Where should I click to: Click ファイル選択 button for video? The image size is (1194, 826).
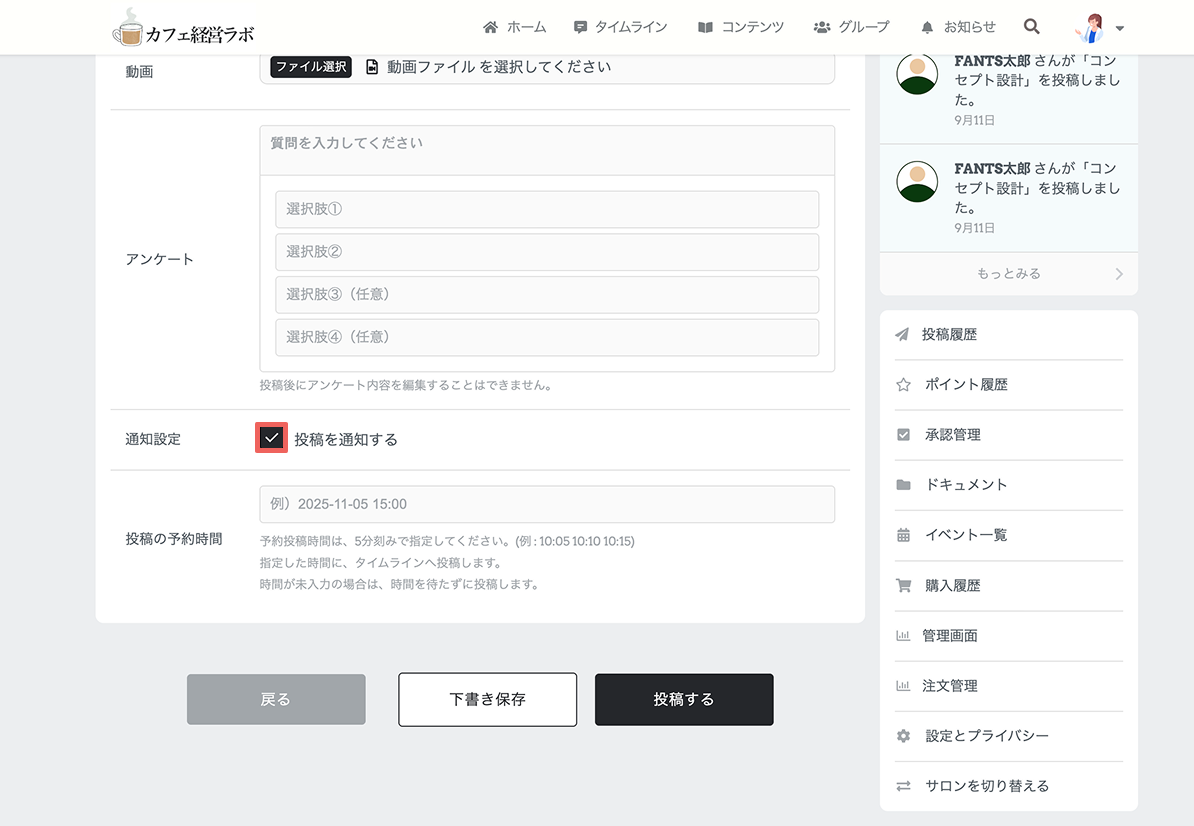click(x=311, y=67)
